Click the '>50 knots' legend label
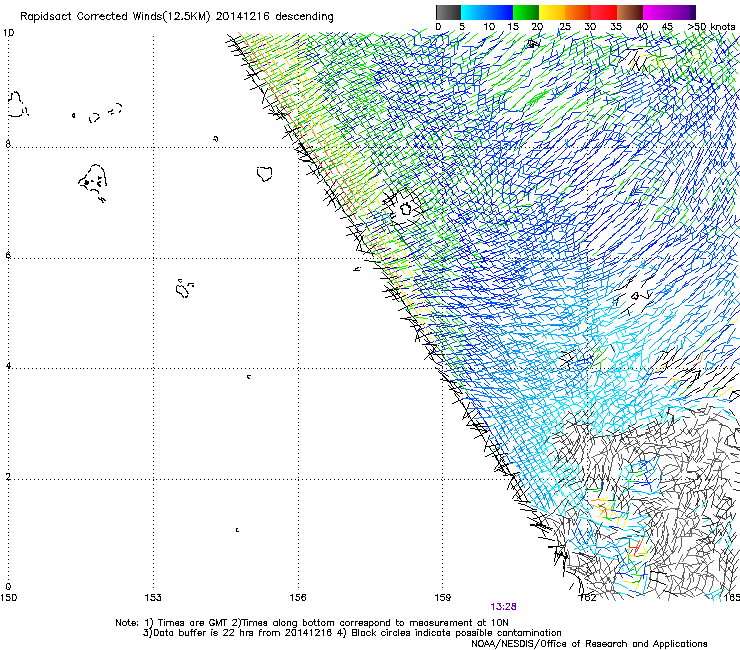 tap(711, 27)
